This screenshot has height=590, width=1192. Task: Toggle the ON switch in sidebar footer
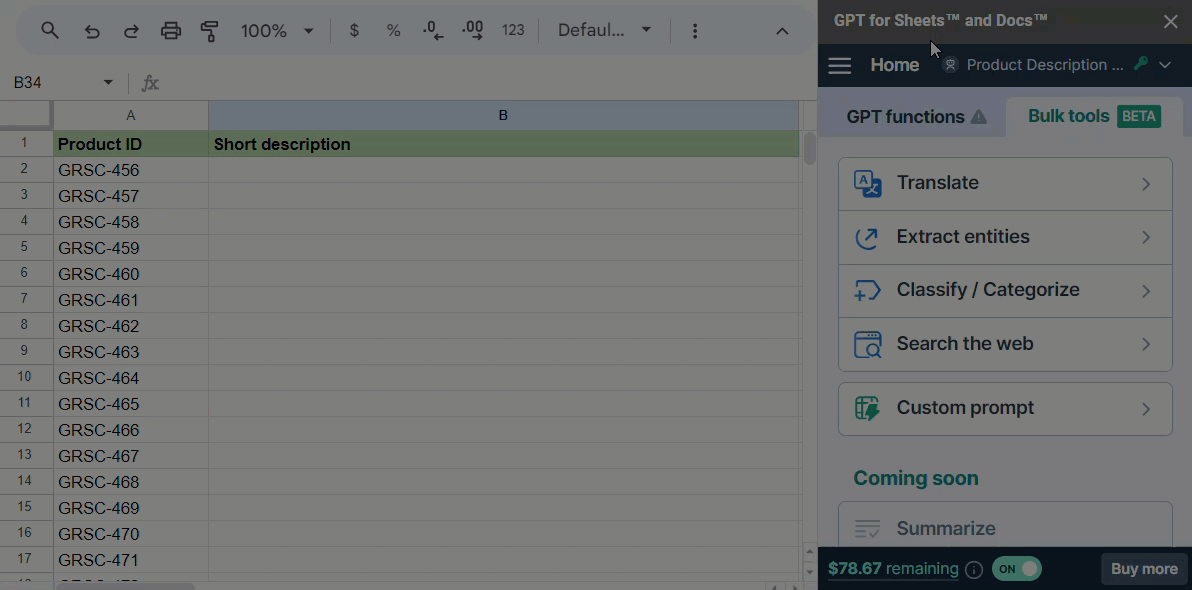[1016, 569]
